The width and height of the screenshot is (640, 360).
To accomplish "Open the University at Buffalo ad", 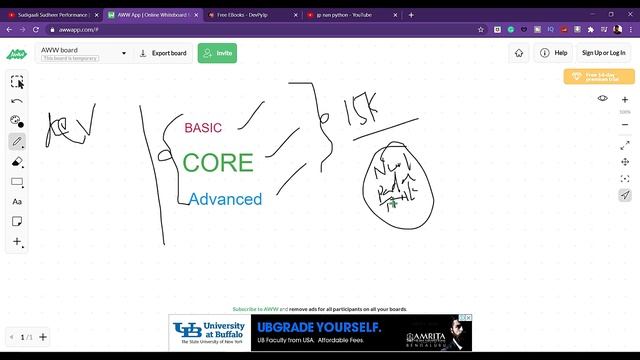I will click(320, 333).
